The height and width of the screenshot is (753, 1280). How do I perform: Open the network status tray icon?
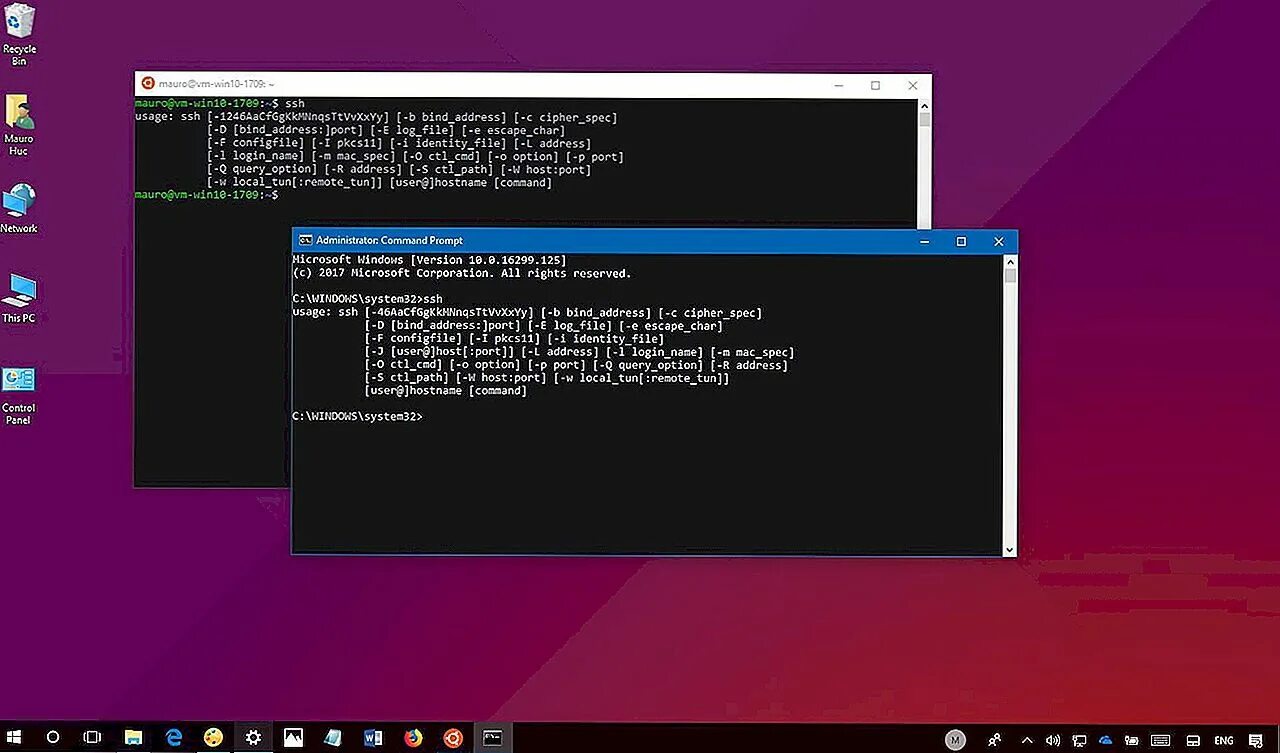[1080, 740]
